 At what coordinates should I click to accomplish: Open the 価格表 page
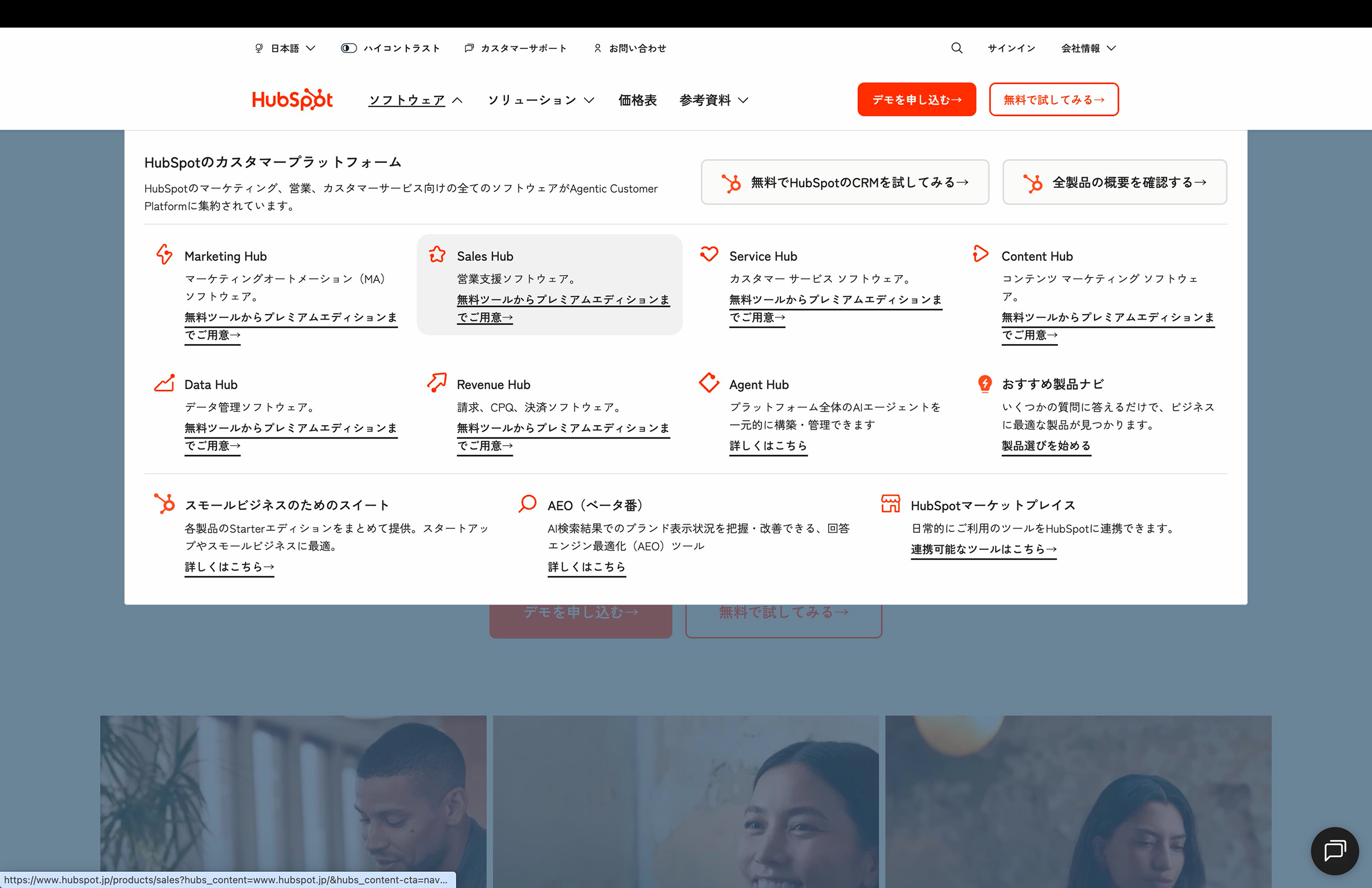click(638, 100)
